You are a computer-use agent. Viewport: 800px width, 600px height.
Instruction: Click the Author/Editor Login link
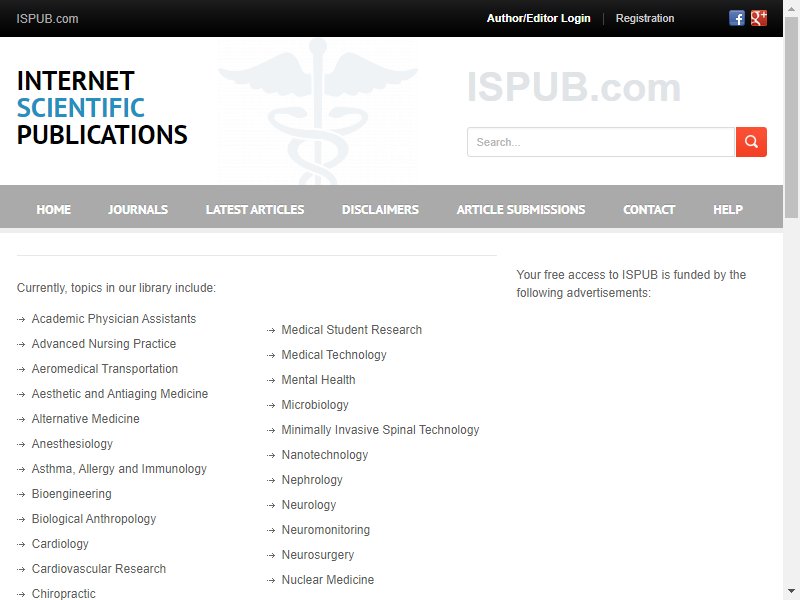[538, 18]
